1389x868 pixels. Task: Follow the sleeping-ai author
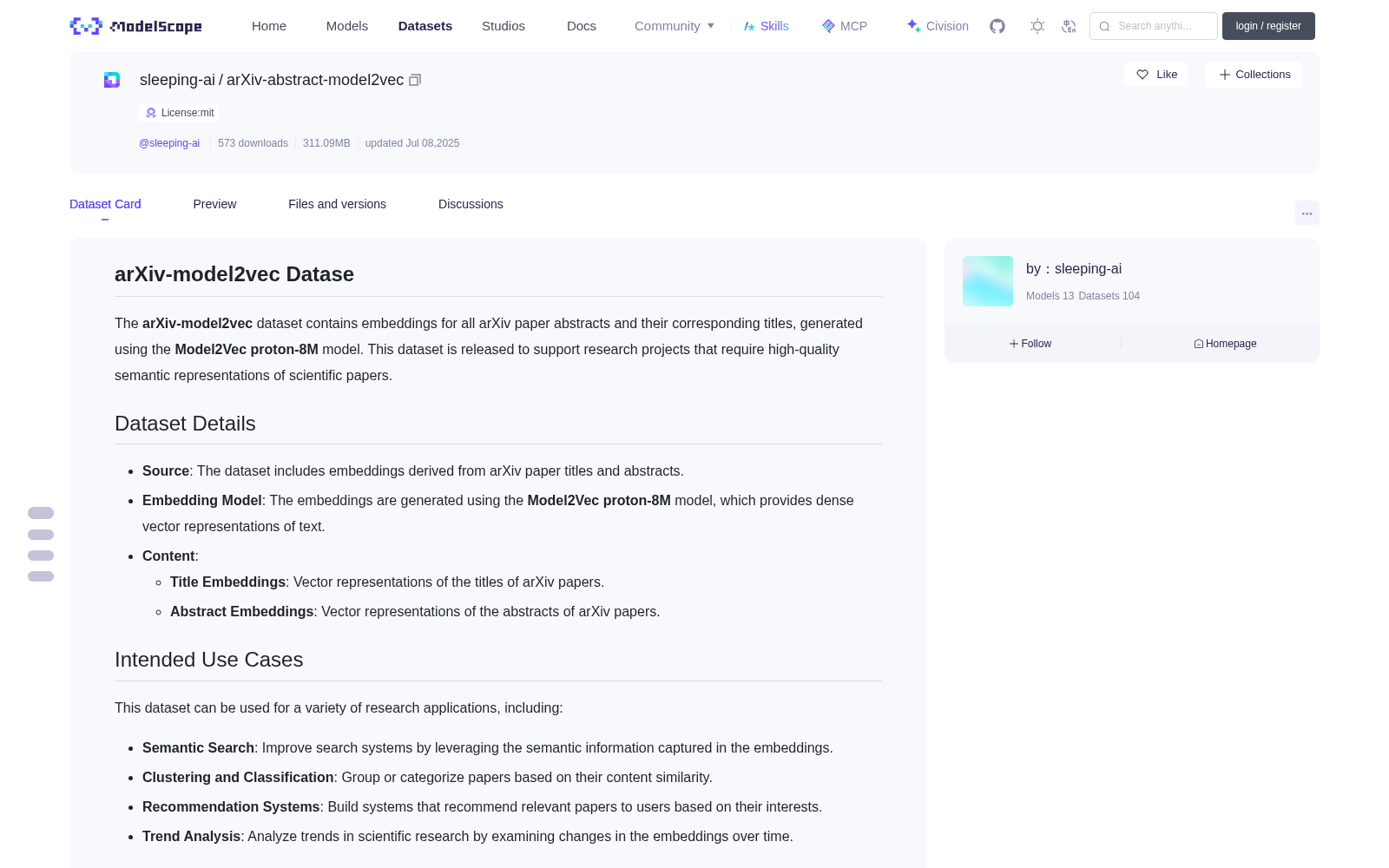pos(1030,344)
